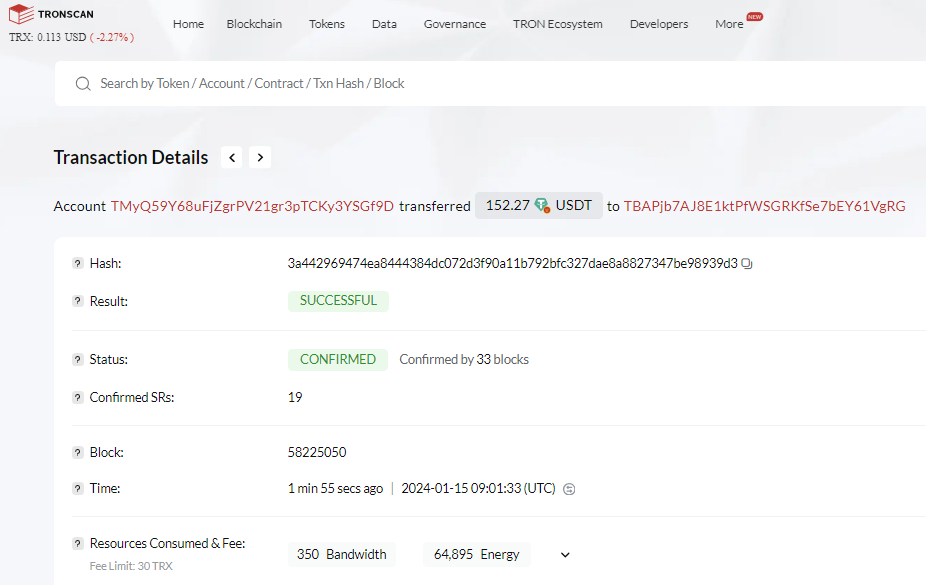Click block number 58225050
The width and height of the screenshot is (926, 585).
point(317,452)
